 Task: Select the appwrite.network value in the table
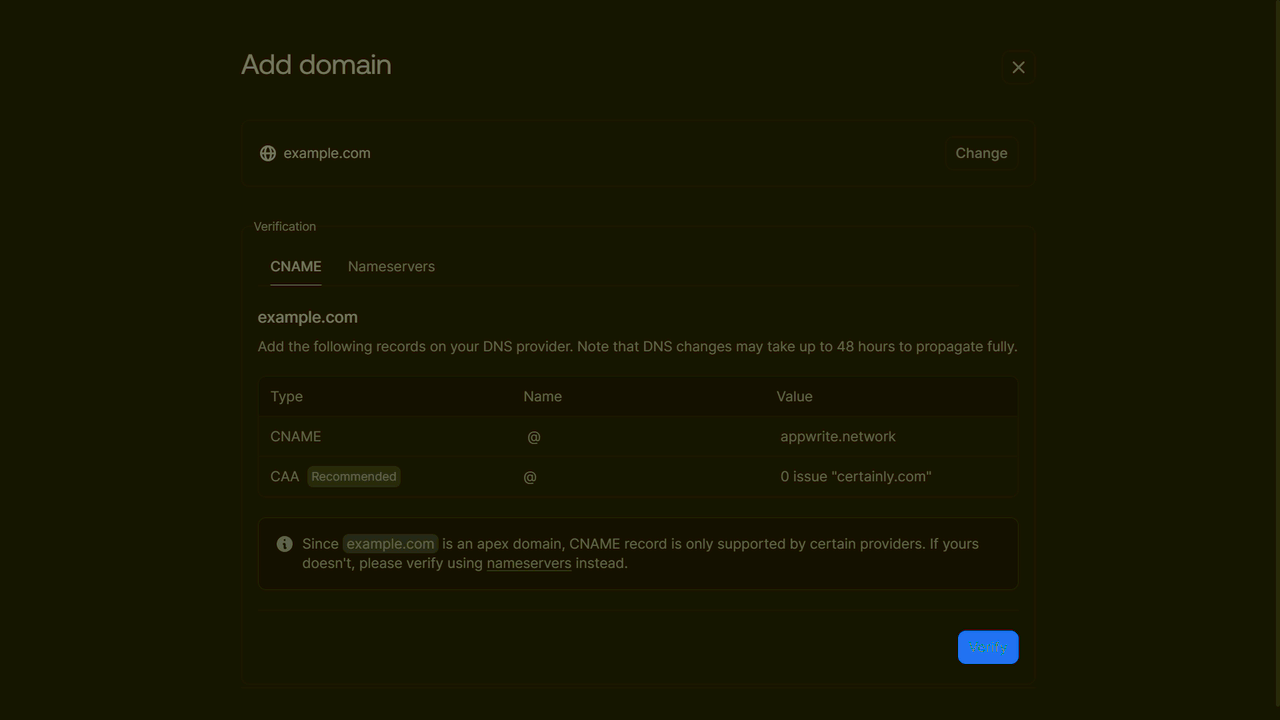coord(838,436)
